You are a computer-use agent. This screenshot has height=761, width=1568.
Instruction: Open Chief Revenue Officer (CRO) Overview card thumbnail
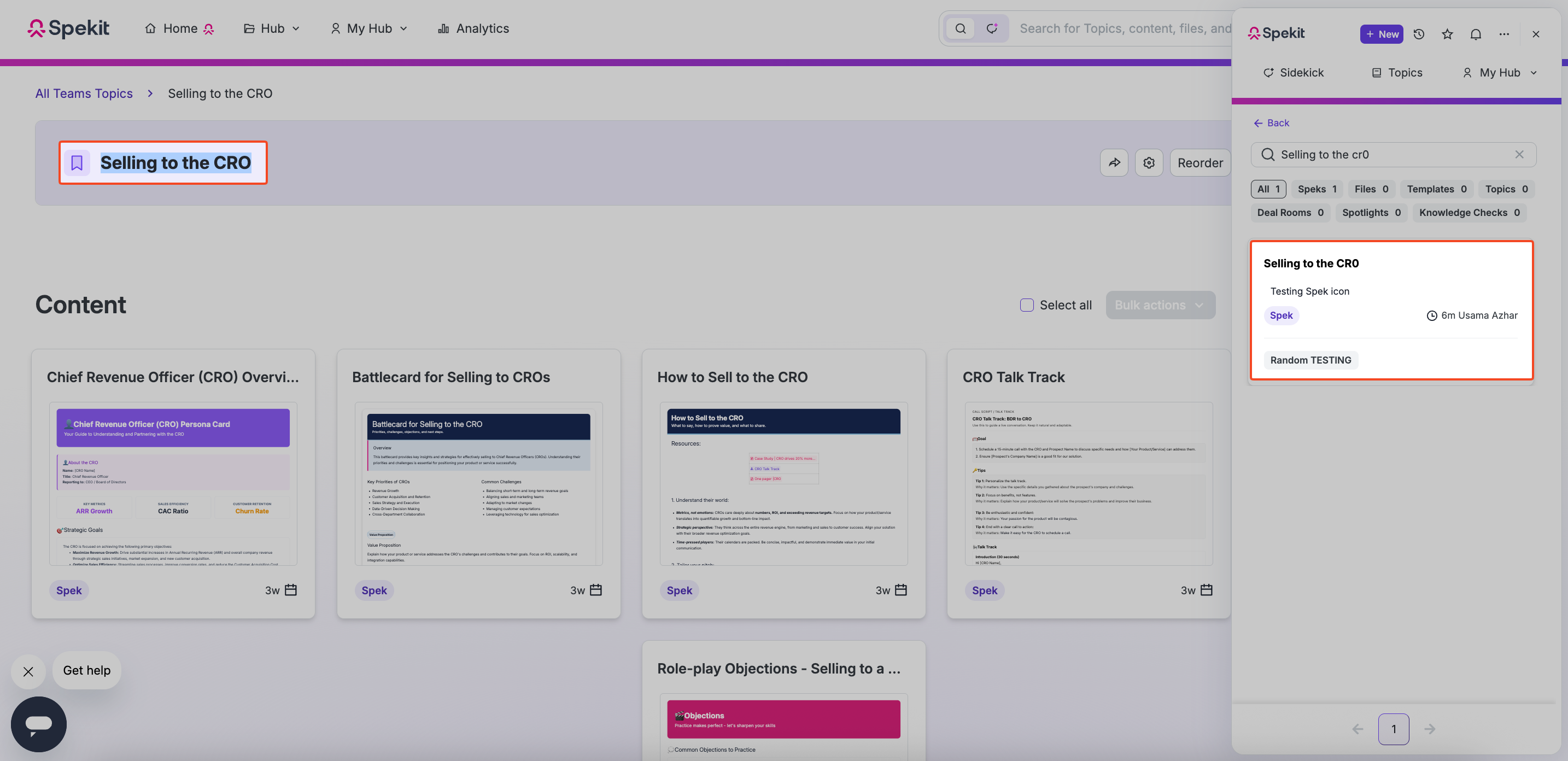(x=173, y=484)
